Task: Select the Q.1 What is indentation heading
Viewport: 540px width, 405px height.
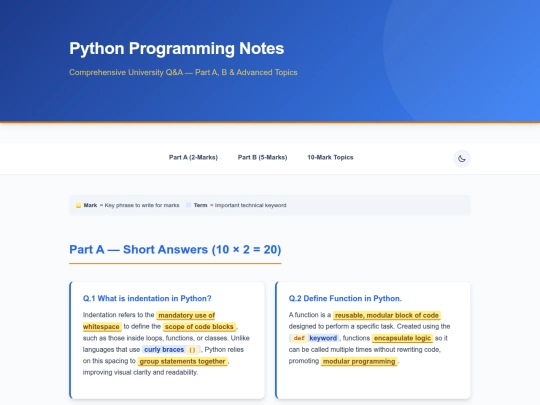Action: pyautogui.click(x=147, y=298)
